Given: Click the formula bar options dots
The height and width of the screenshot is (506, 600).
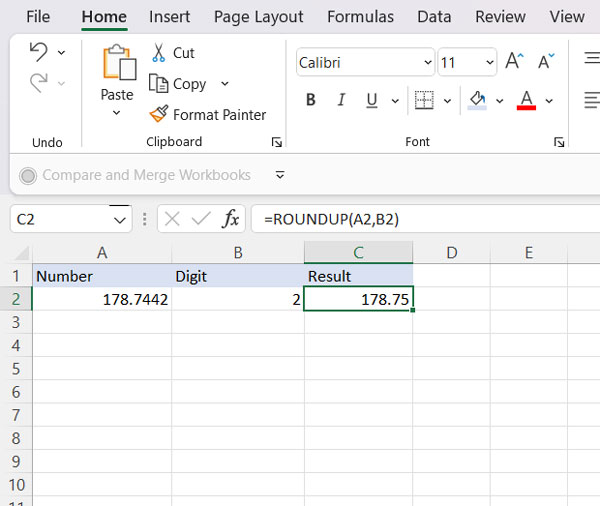Looking at the screenshot, I should [x=144, y=219].
